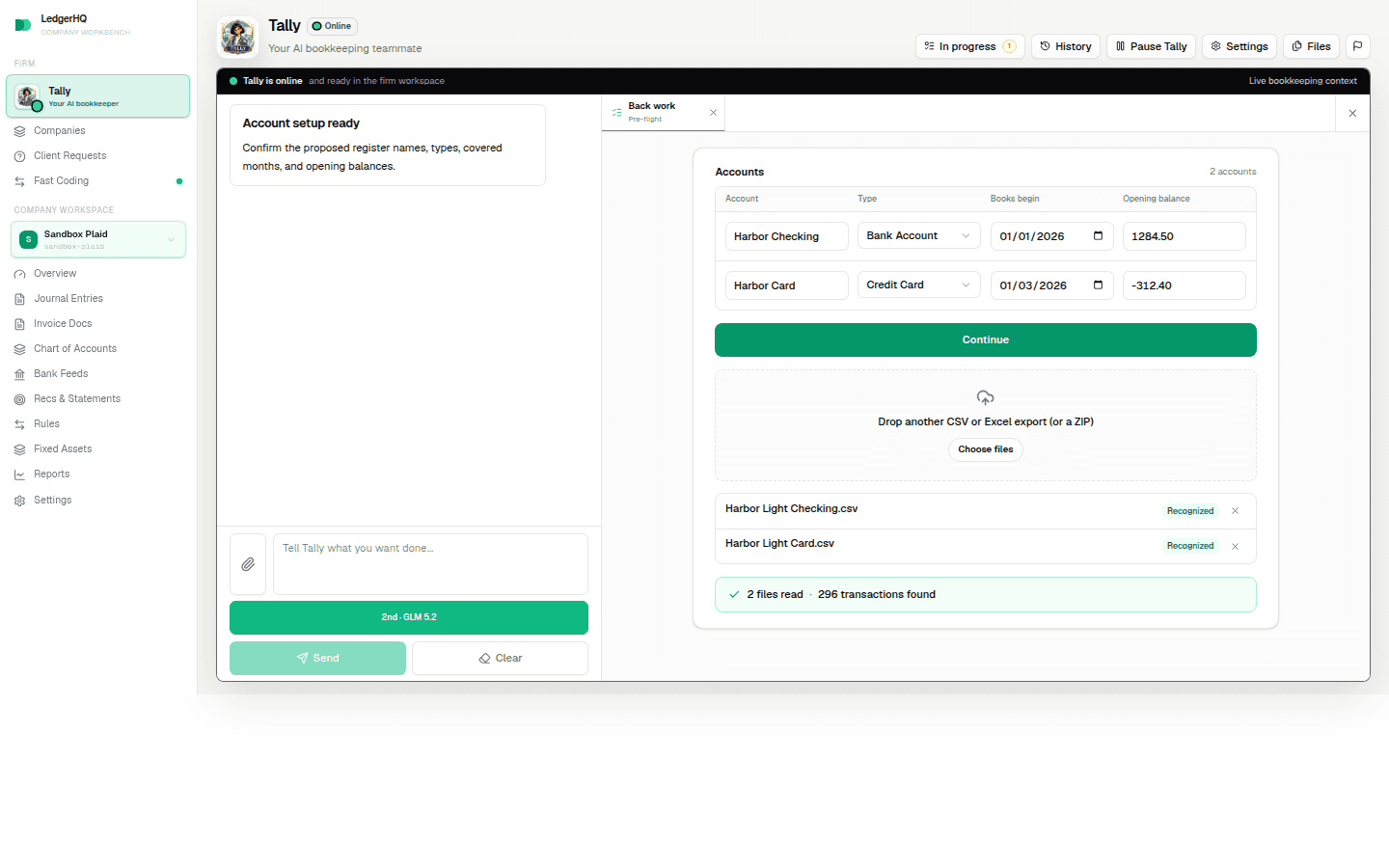Open calendar picker for Harbor Card date

point(1098,285)
